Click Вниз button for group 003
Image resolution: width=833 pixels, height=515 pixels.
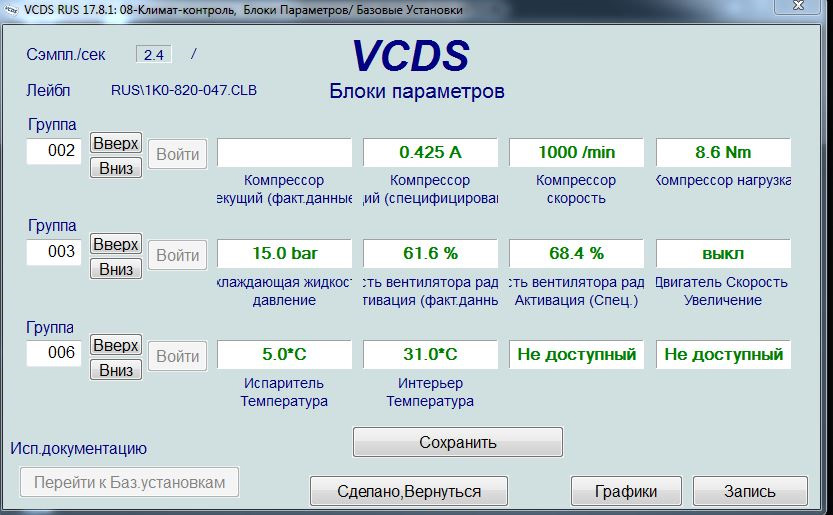(116, 269)
